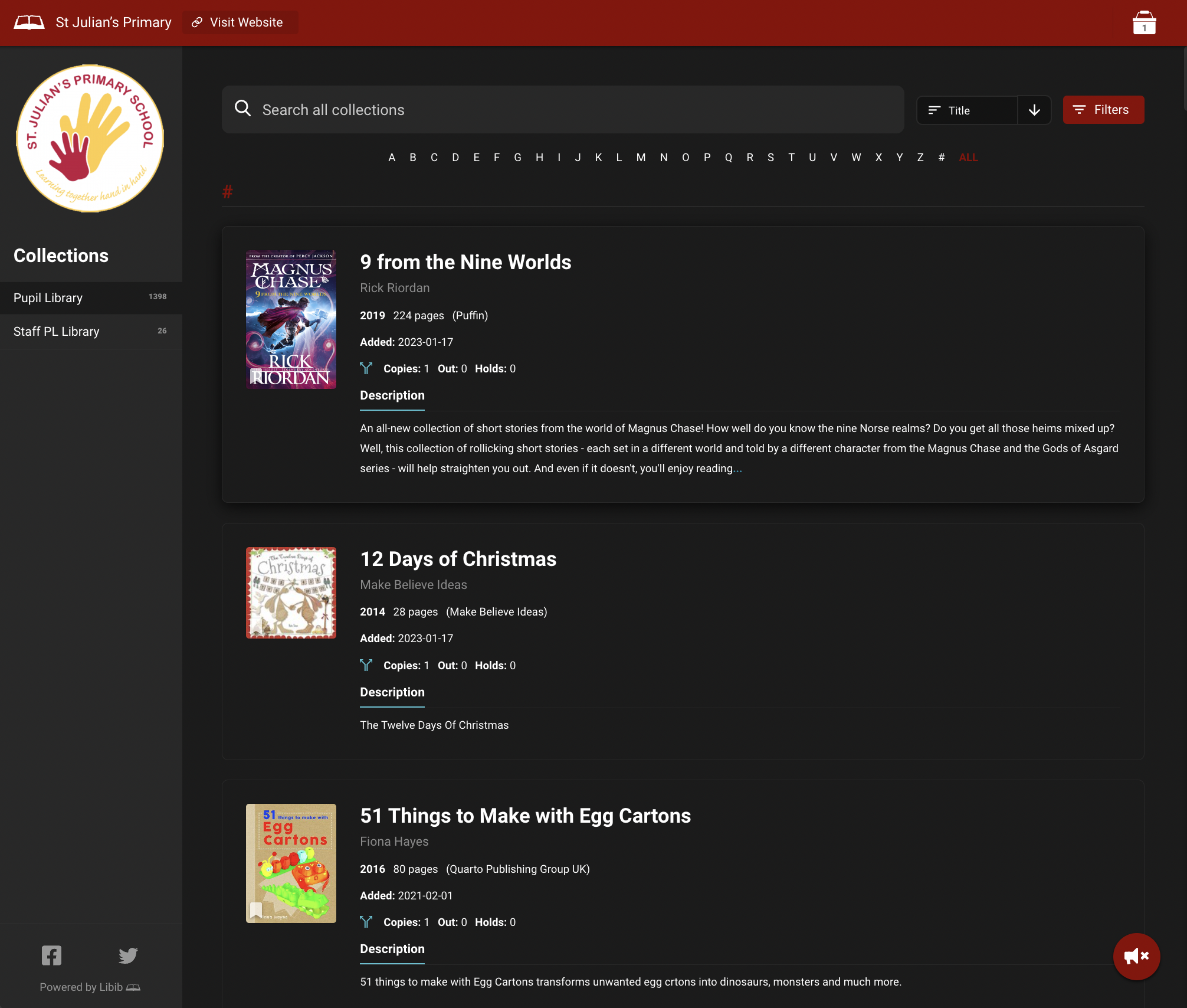This screenshot has width=1187, height=1008.
Task: Open 9 from the Nine Worlds title
Action: (x=465, y=262)
